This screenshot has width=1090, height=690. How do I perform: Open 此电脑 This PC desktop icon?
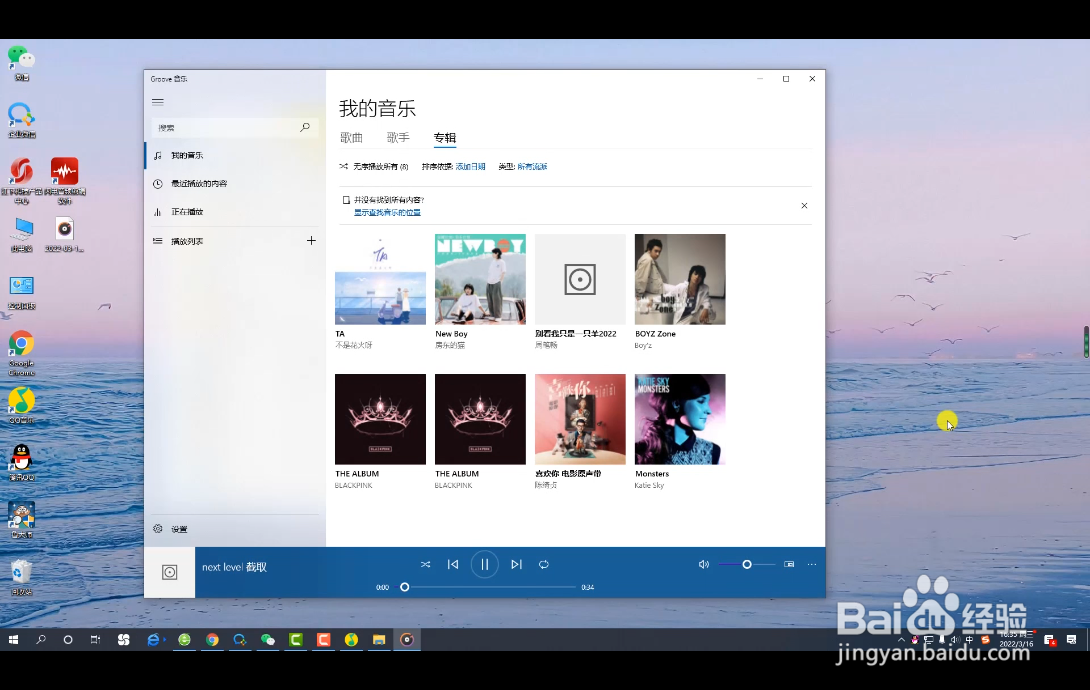[22, 235]
